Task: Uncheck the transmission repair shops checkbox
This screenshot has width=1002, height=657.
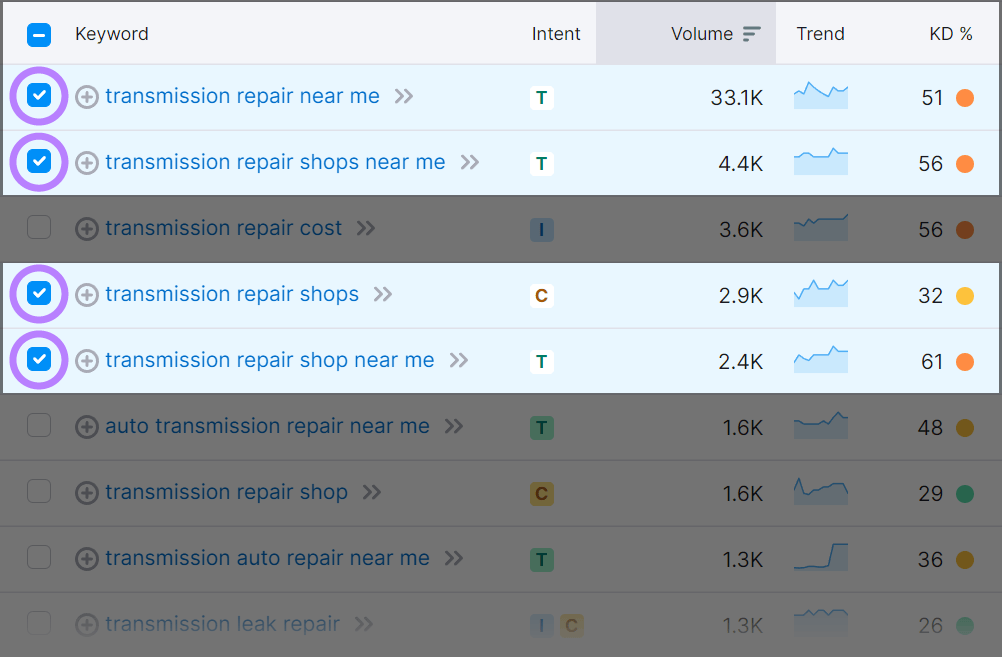Action: [x=39, y=293]
